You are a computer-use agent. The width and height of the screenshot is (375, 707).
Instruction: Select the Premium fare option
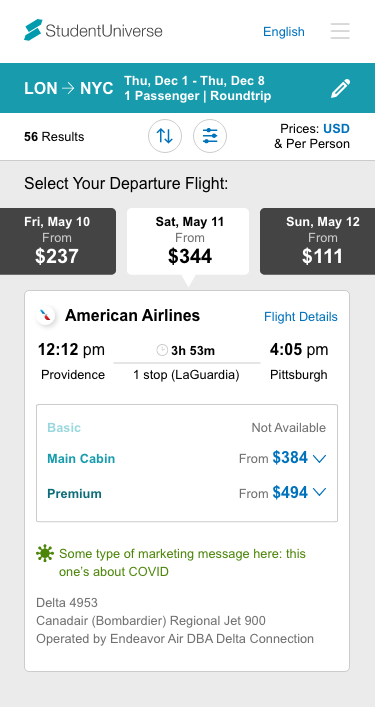[x=187, y=493]
